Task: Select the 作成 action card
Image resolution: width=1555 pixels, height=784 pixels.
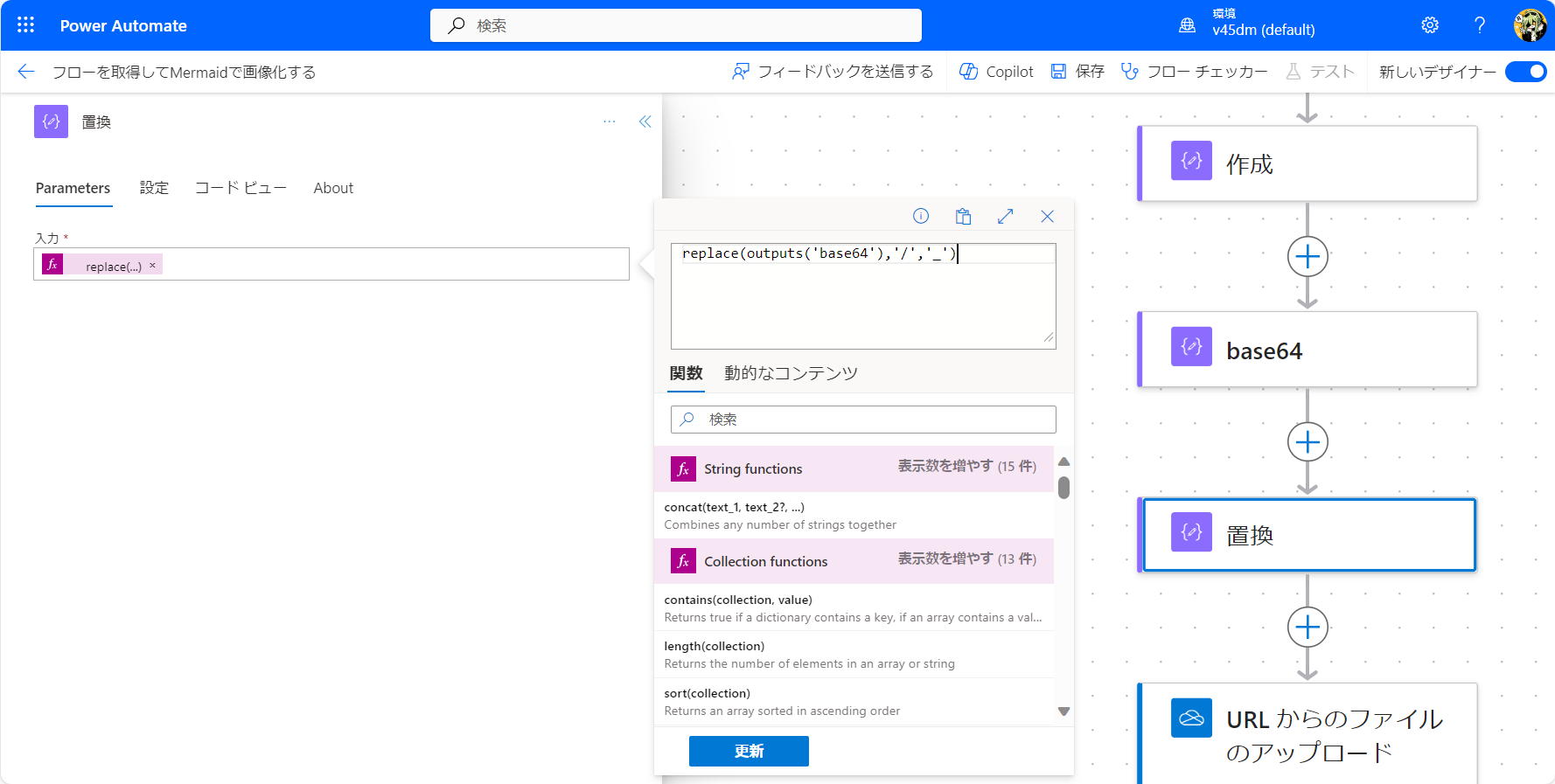Action: click(1307, 163)
